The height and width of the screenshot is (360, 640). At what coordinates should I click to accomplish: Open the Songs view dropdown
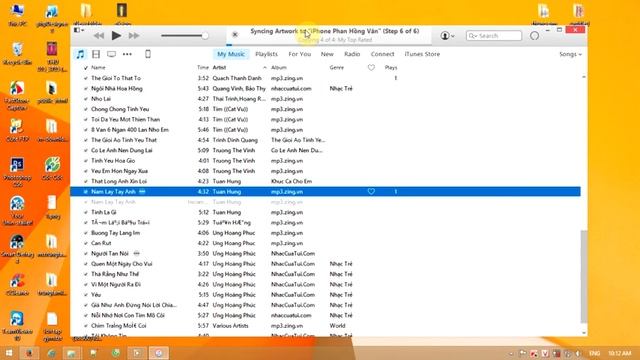click(570, 54)
